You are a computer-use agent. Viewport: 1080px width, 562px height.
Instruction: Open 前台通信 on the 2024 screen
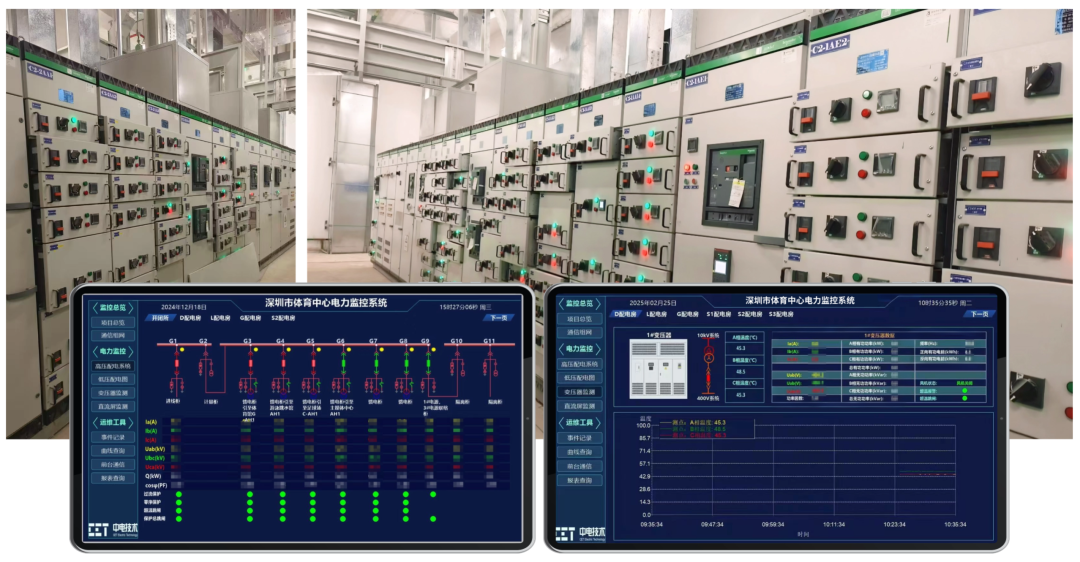coord(113,464)
